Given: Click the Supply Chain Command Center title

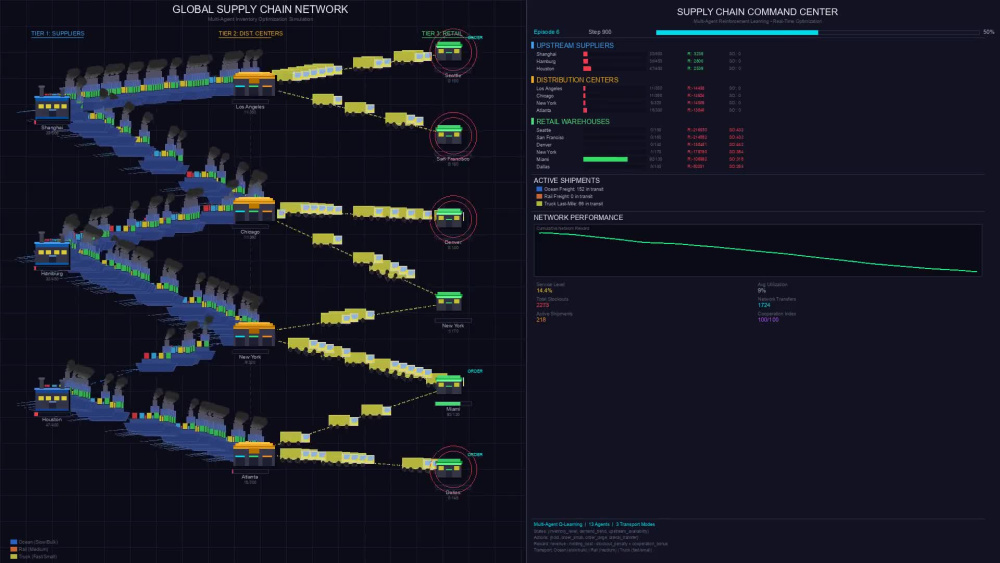Looking at the screenshot, I should tap(757, 12).
